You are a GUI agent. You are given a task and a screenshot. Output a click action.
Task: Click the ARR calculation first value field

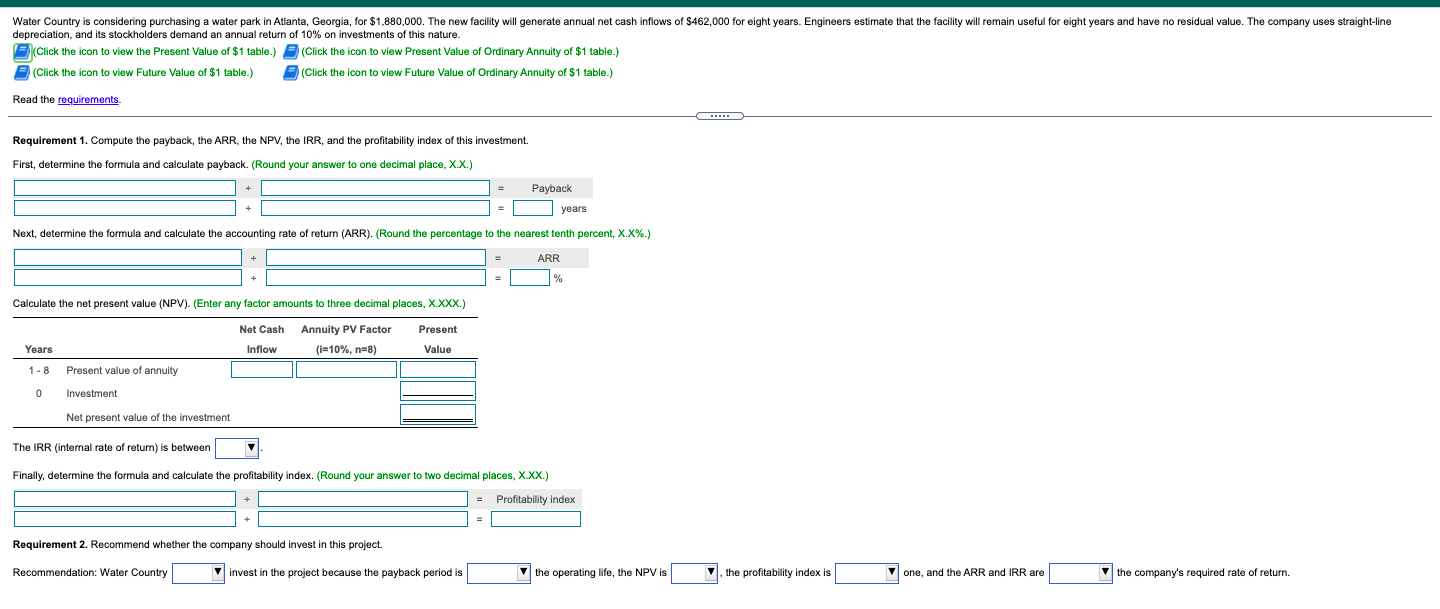[128, 278]
